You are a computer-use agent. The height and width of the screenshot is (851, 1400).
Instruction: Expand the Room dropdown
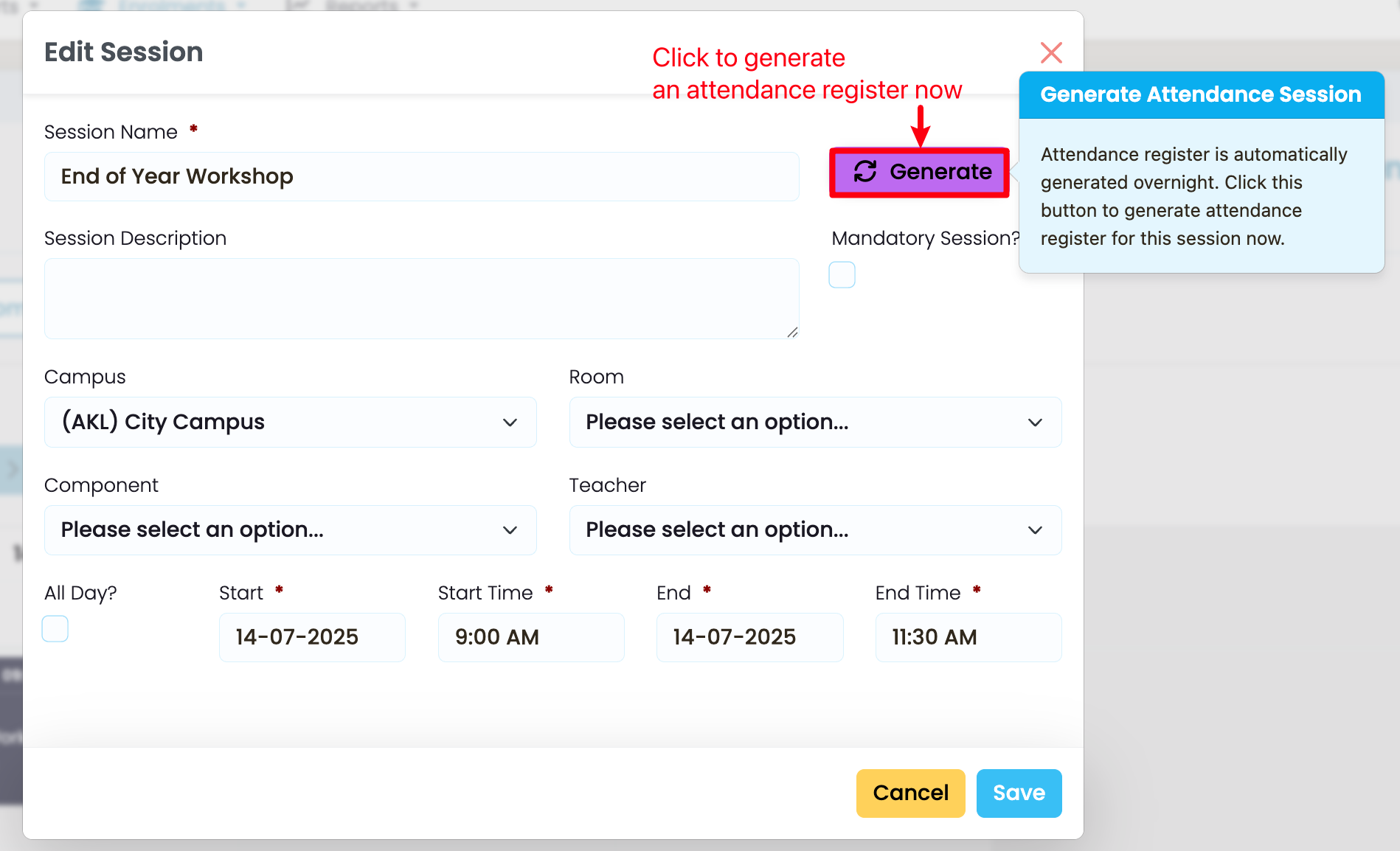pyautogui.click(x=814, y=423)
